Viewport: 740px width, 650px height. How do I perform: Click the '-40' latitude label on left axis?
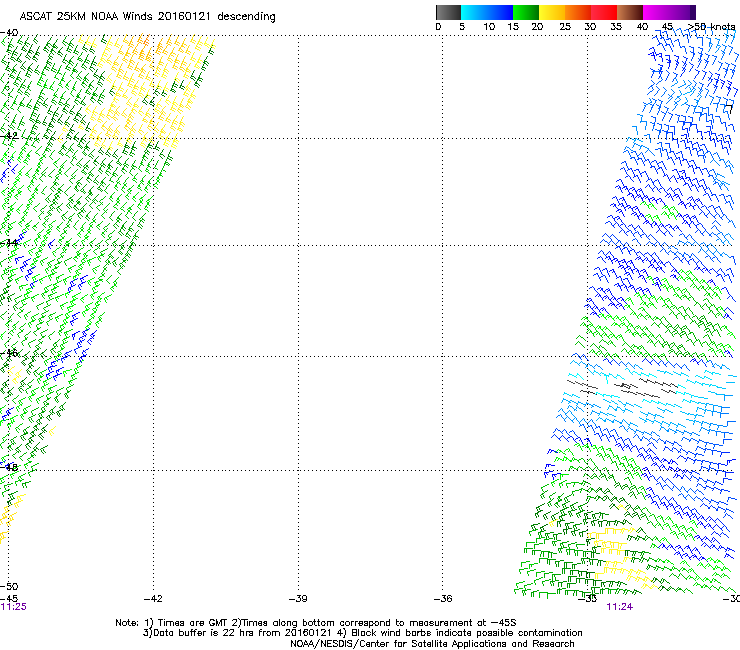point(9,33)
